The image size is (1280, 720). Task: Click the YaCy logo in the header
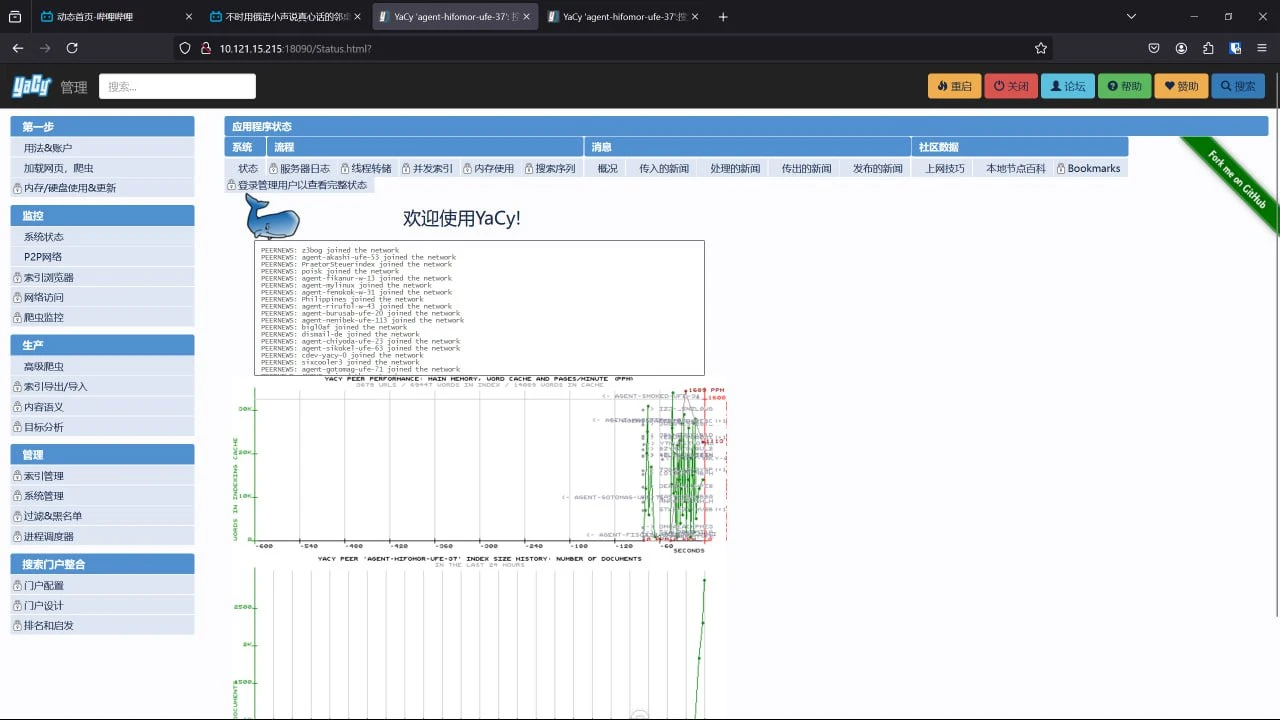pyautogui.click(x=31, y=87)
